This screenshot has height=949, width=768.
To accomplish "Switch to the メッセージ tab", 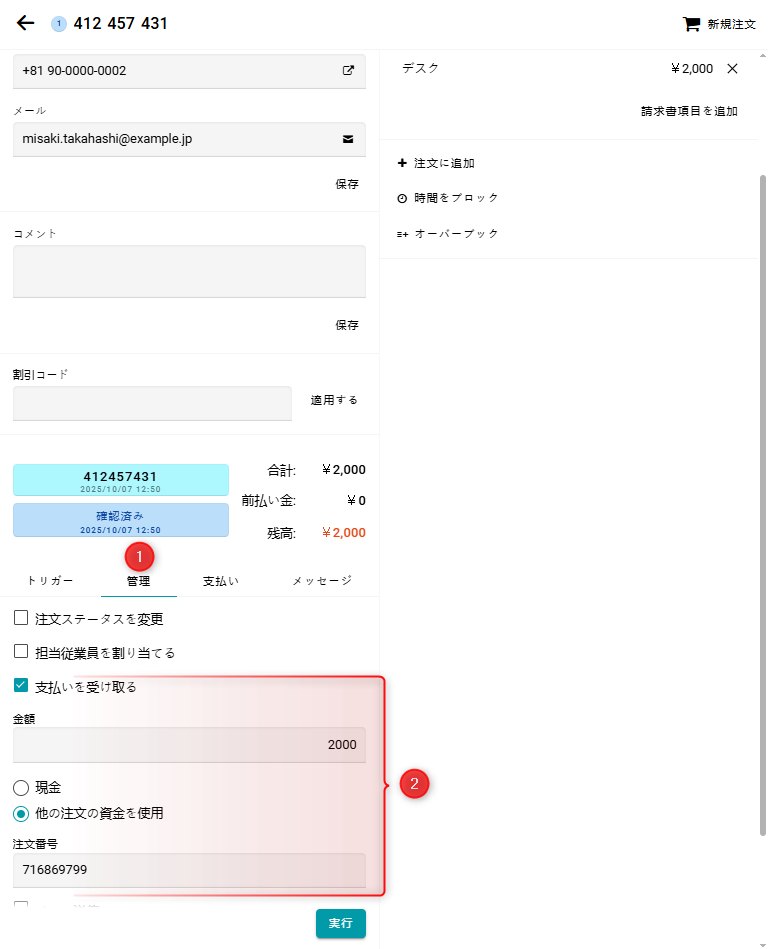I will [x=321, y=581].
